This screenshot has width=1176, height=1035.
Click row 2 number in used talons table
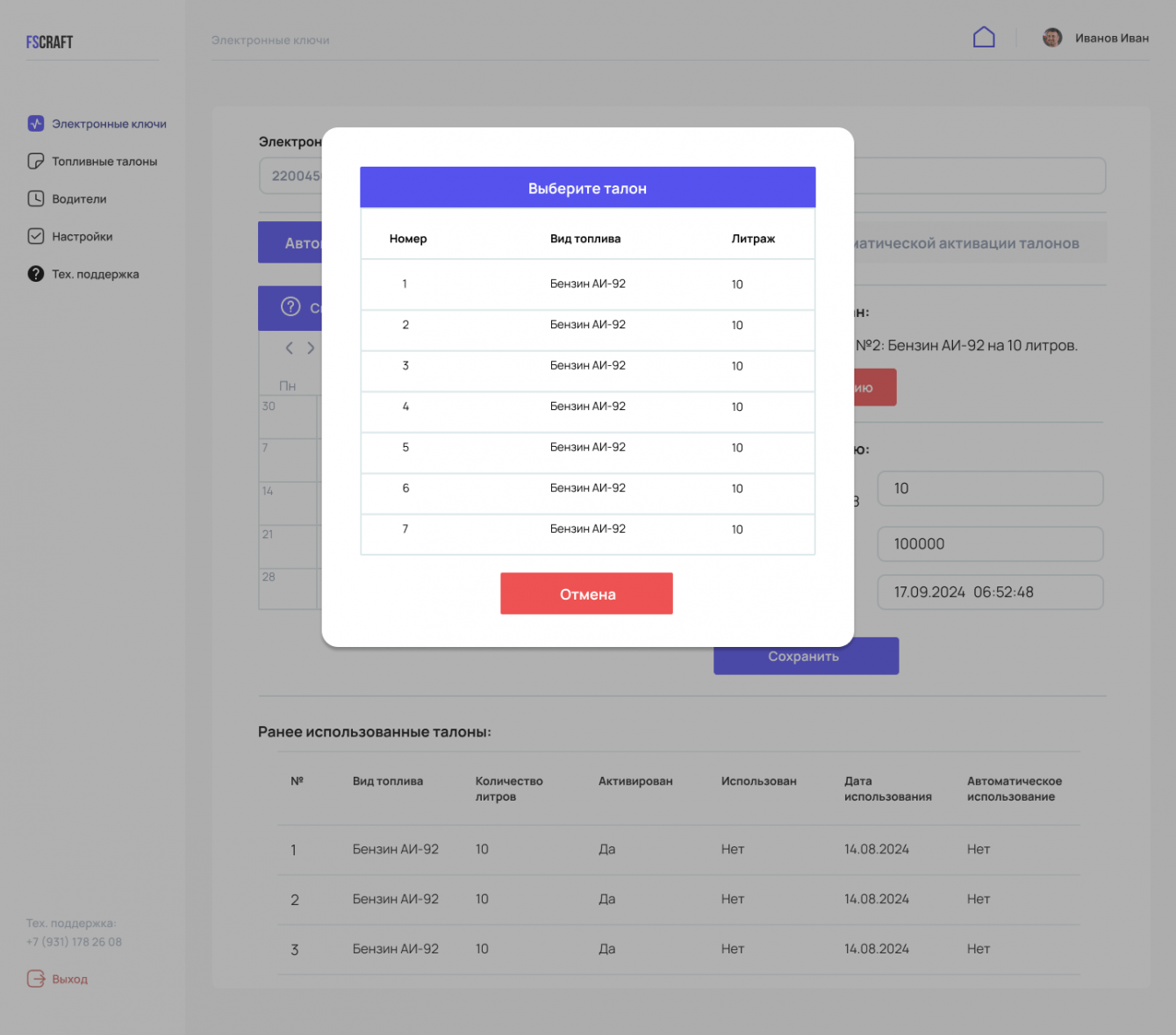[295, 900]
